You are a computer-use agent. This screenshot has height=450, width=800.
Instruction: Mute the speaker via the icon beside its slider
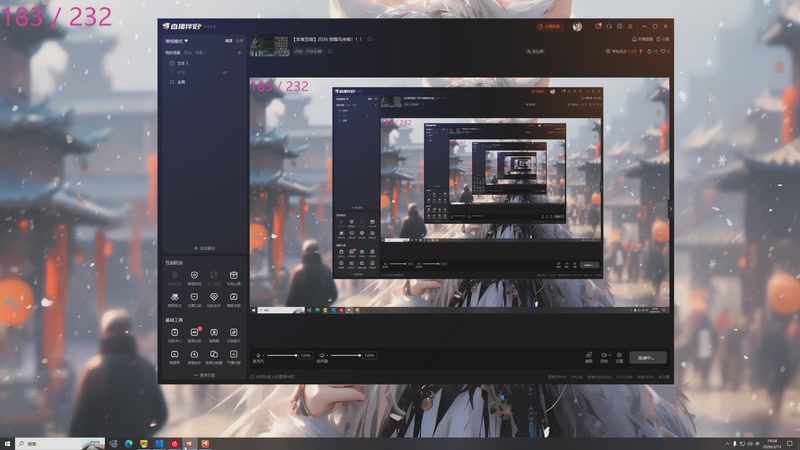tap(322, 355)
